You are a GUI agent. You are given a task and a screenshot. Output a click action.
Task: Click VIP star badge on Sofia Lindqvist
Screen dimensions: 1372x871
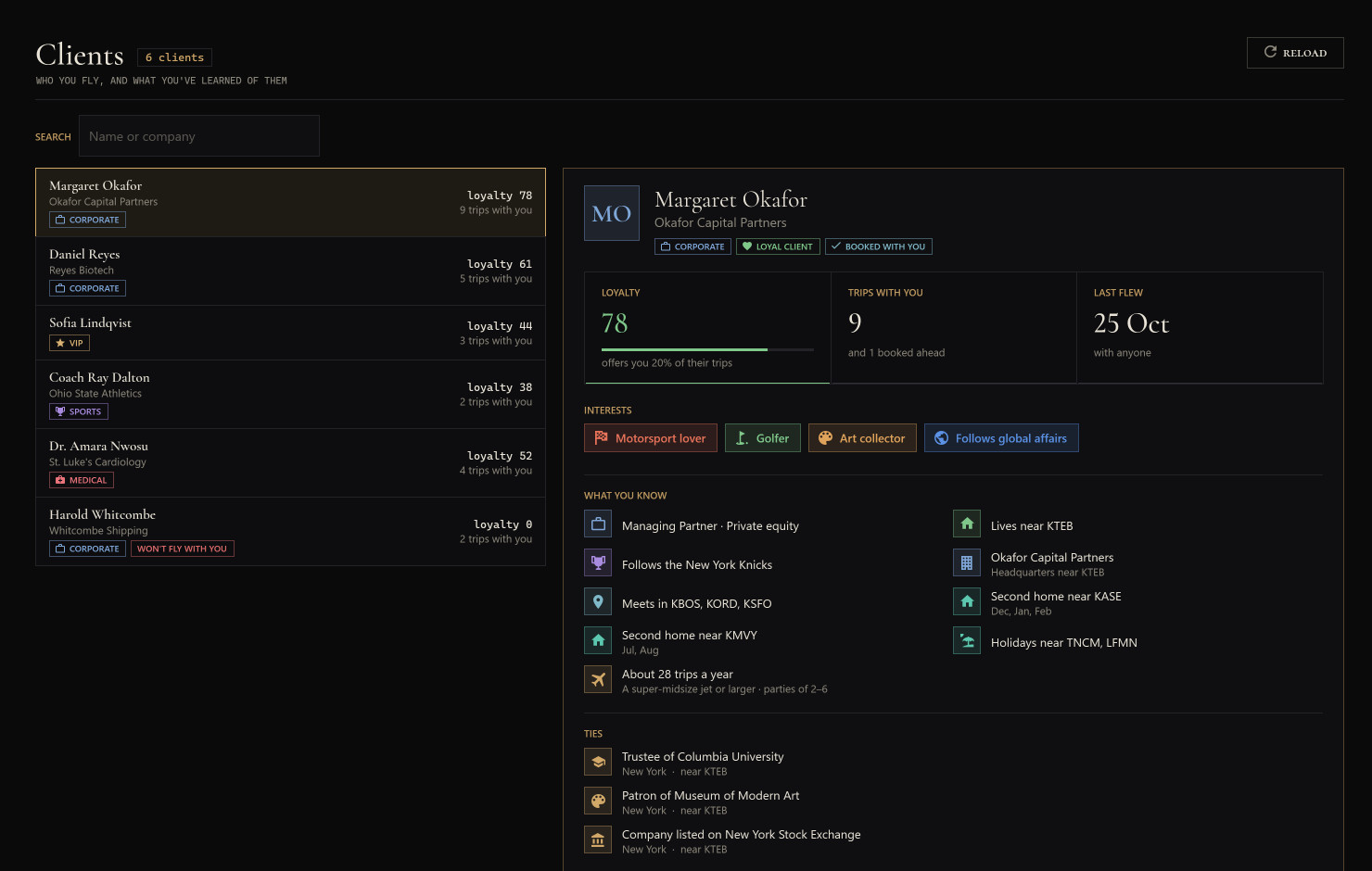pos(70,343)
